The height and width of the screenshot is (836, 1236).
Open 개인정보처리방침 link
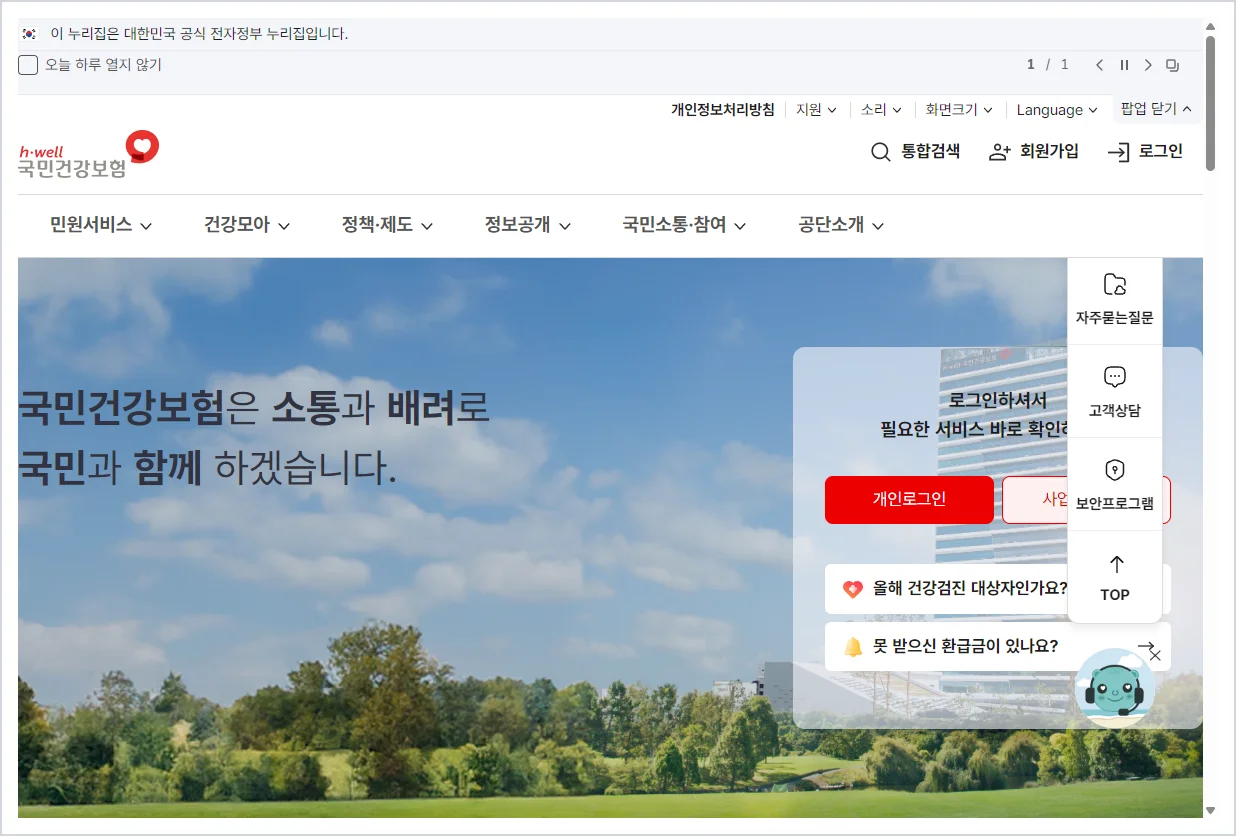[723, 110]
